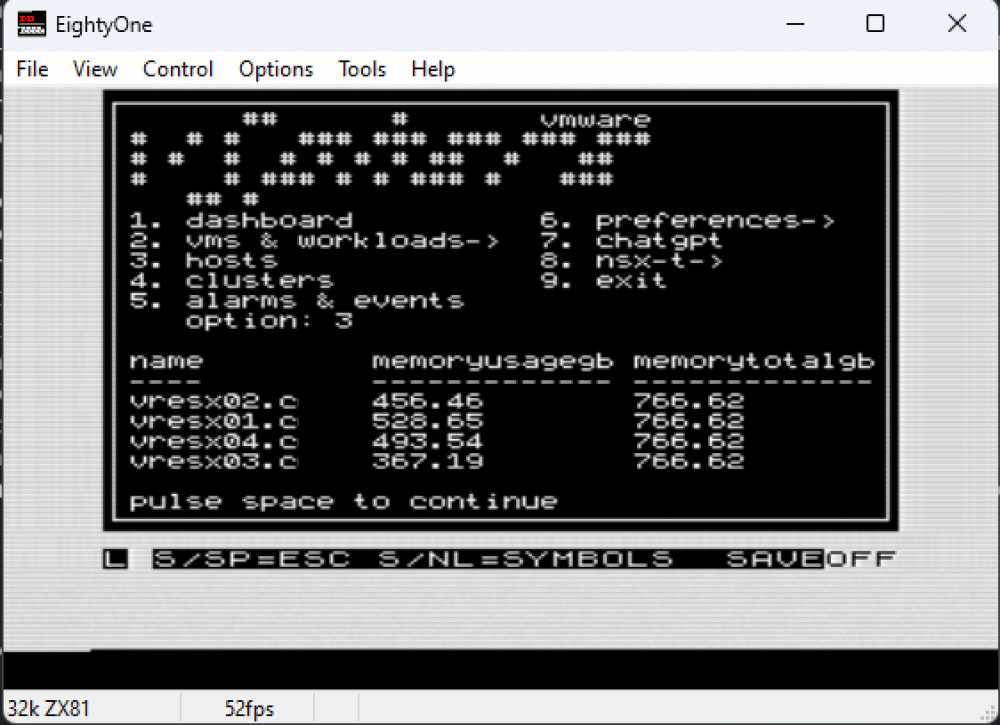Open the View menu

click(94, 69)
